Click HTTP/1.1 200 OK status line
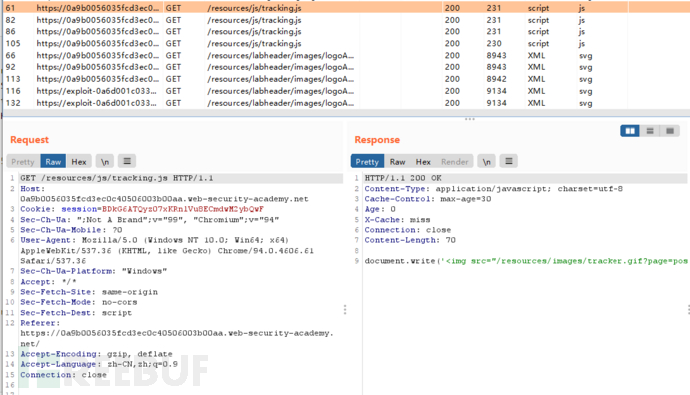Image resolution: width=690 pixels, height=395 pixels. pos(403,178)
